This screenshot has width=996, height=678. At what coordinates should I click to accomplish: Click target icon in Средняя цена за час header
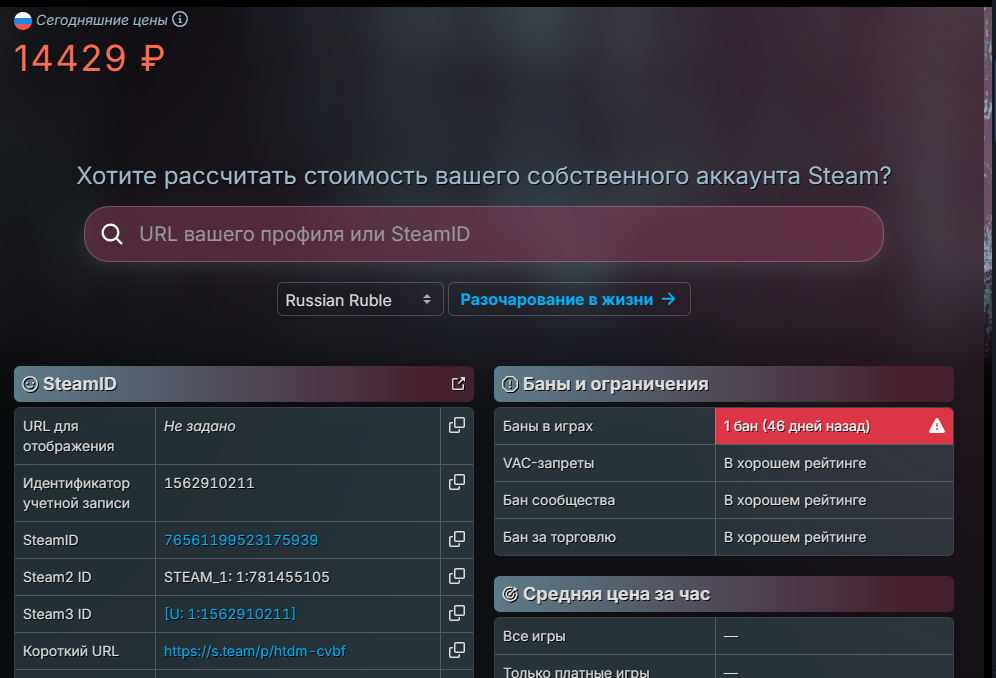click(510, 594)
